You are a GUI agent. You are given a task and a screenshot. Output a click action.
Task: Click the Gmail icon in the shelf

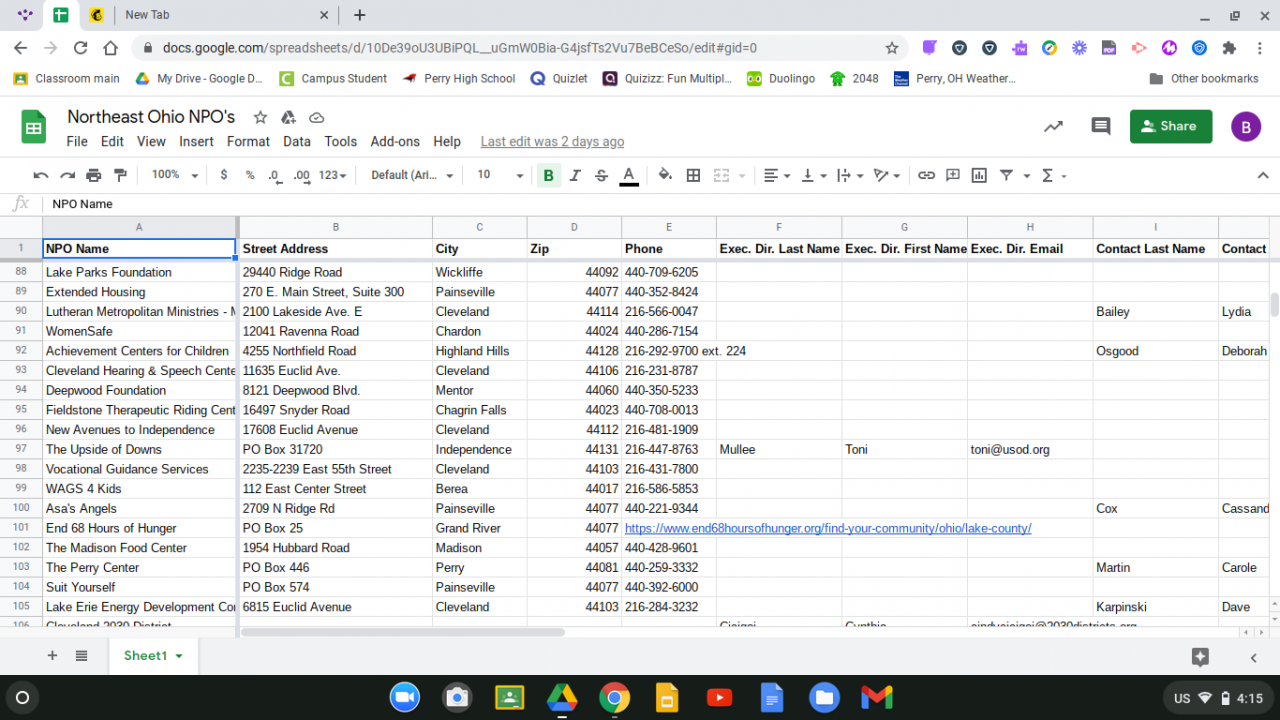pyautogui.click(x=876, y=697)
